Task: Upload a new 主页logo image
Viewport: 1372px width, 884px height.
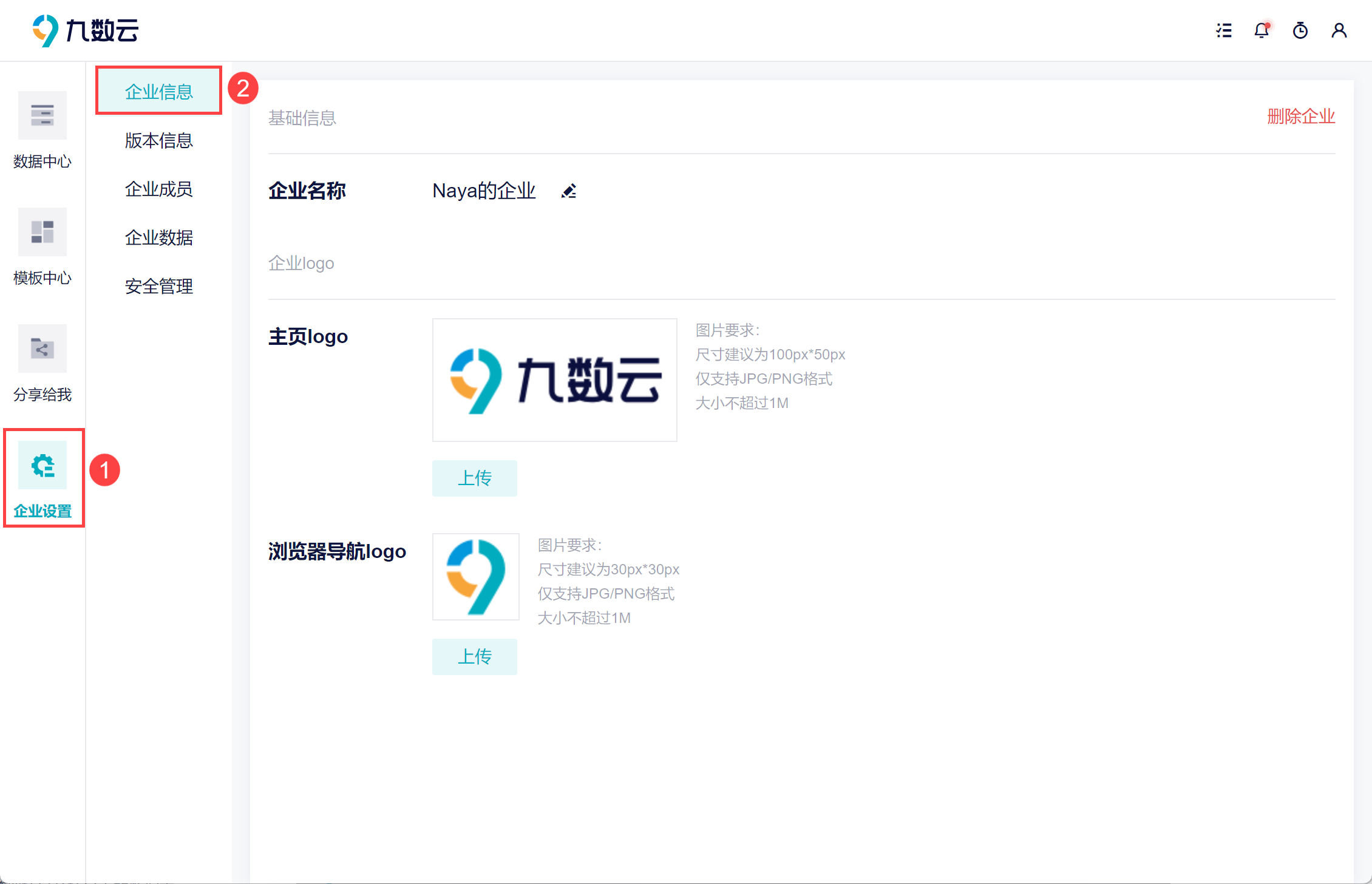Action: tap(474, 478)
